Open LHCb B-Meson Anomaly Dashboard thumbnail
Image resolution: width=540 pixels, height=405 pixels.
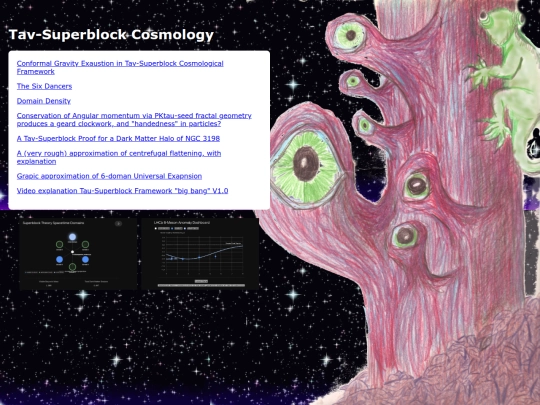[200, 254]
